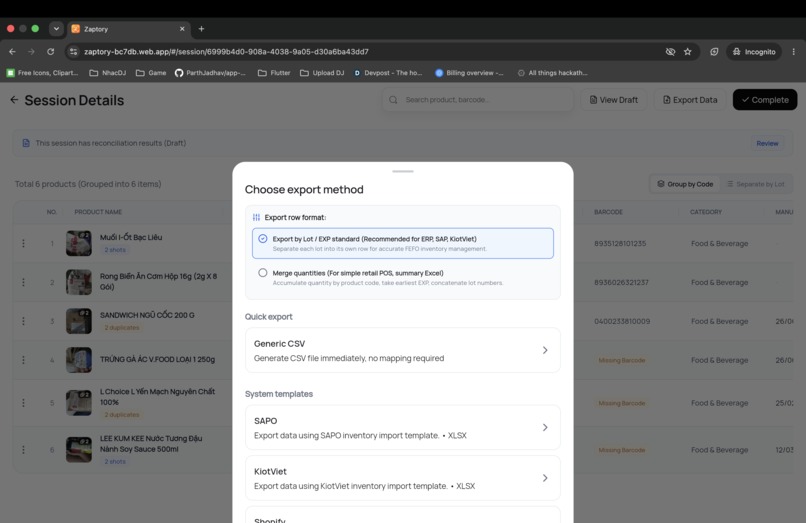Open the Free Icons, Clipart bookmark
The height and width of the screenshot is (523, 806).
(42, 73)
